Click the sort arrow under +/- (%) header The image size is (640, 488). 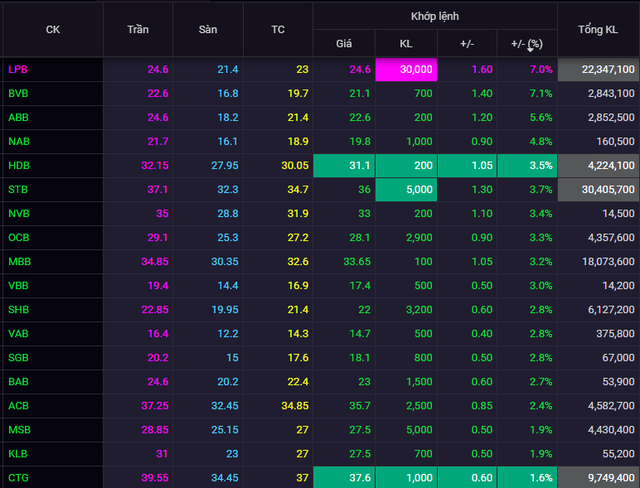click(x=528, y=50)
